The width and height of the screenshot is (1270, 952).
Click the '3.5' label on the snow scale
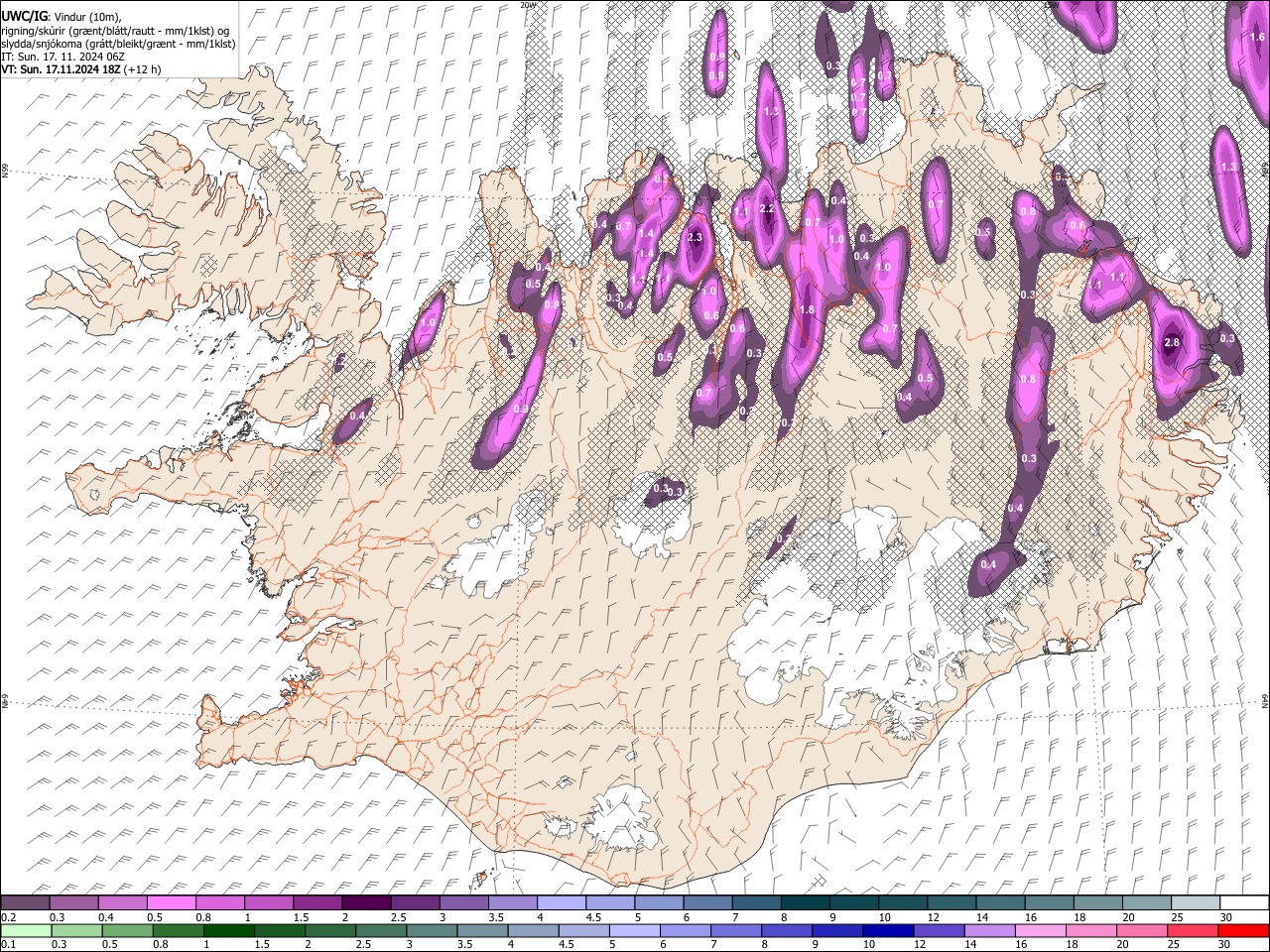tap(495, 917)
